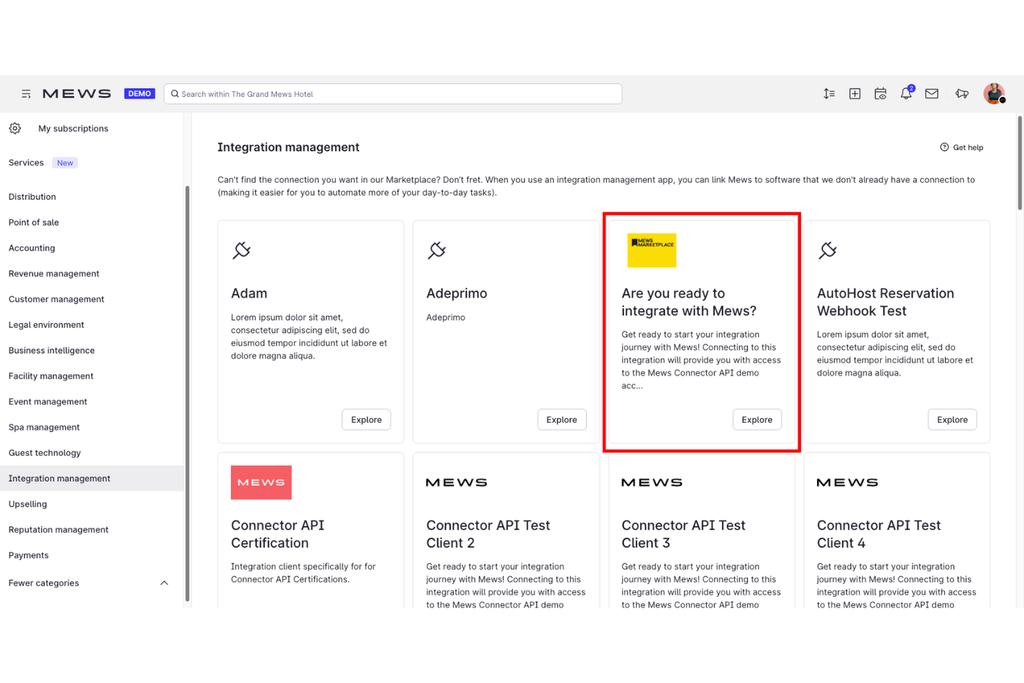Viewport: 1024px width, 683px height.
Task: Click Connector API Test Client 2 title
Action: coord(488,534)
